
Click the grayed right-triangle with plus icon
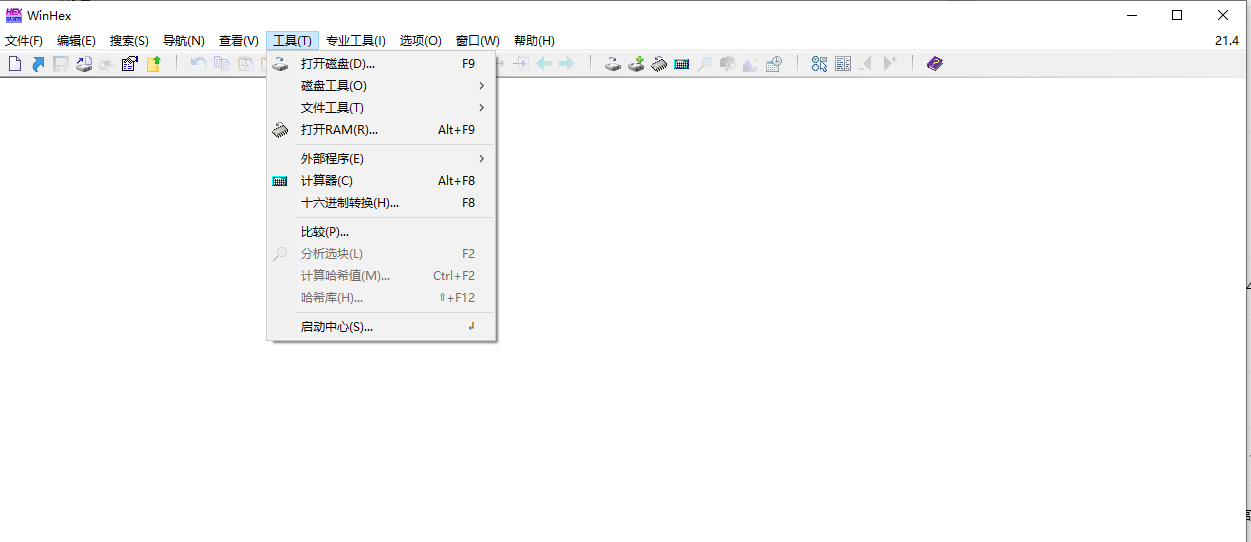(x=890, y=64)
